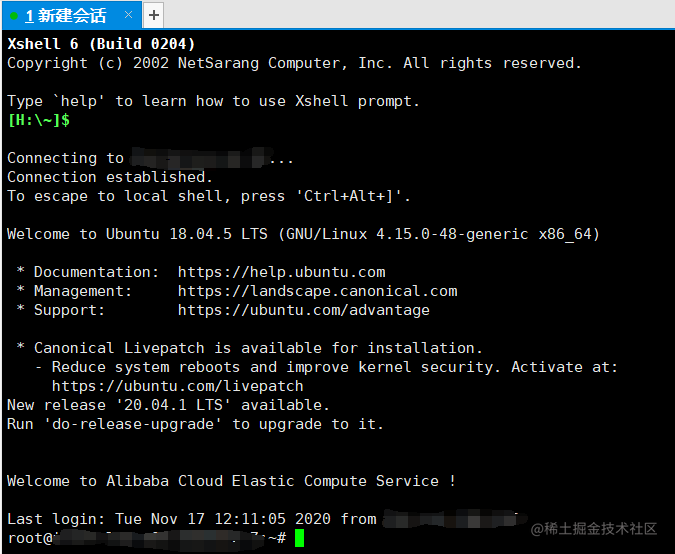
Task: Open the ubuntu.com/livepatch URL
Action: (177, 386)
